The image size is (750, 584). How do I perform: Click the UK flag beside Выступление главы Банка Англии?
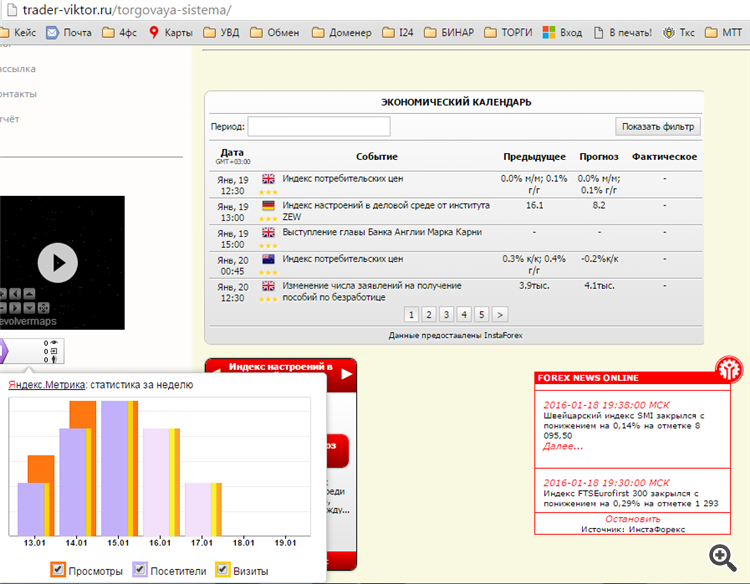tap(268, 232)
